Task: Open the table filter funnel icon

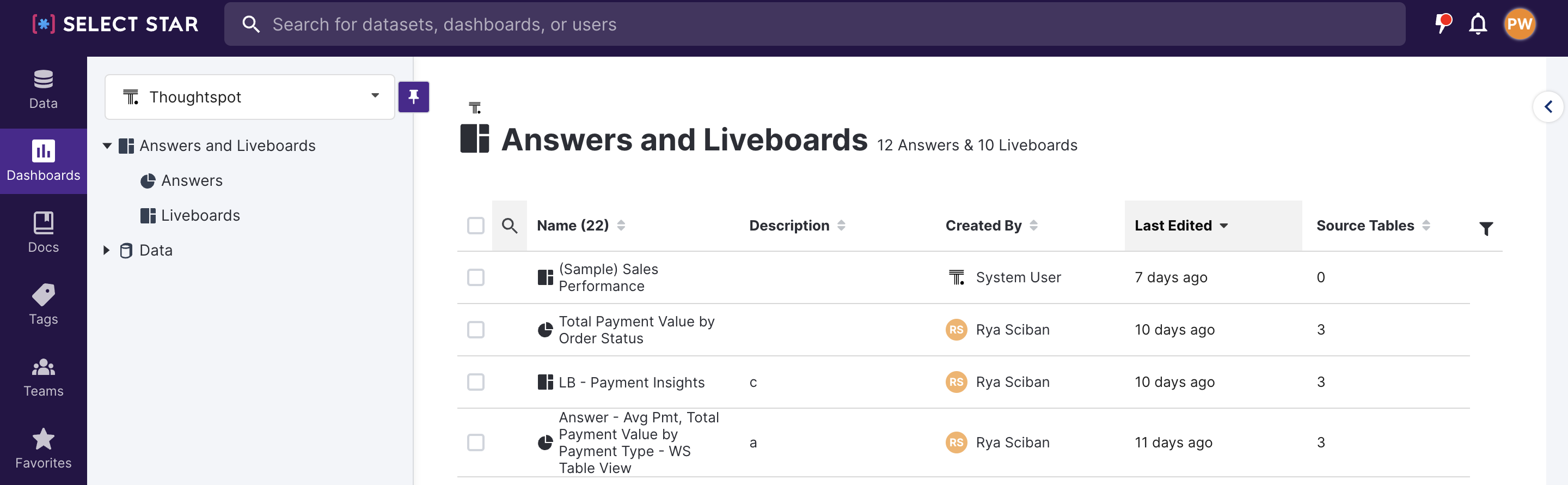Action: click(1486, 228)
